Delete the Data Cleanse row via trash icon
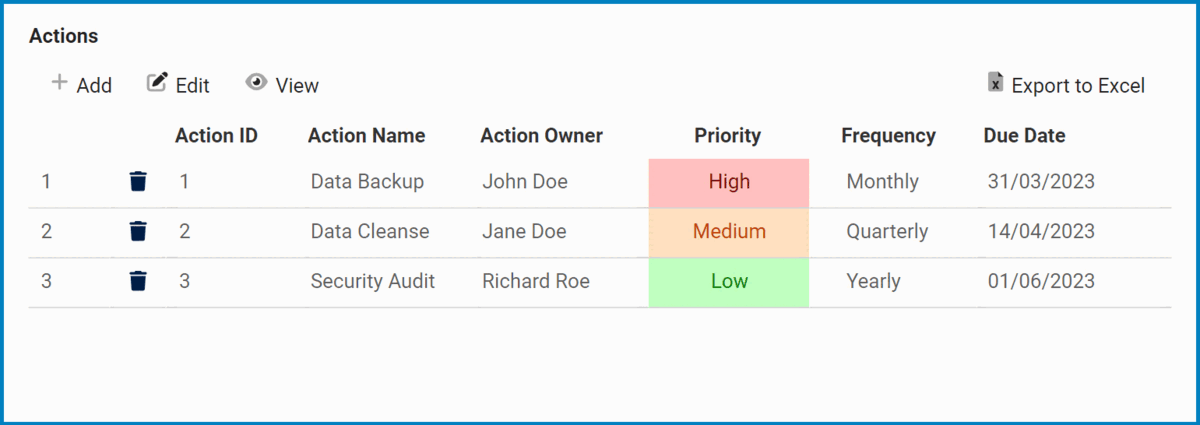 point(138,231)
